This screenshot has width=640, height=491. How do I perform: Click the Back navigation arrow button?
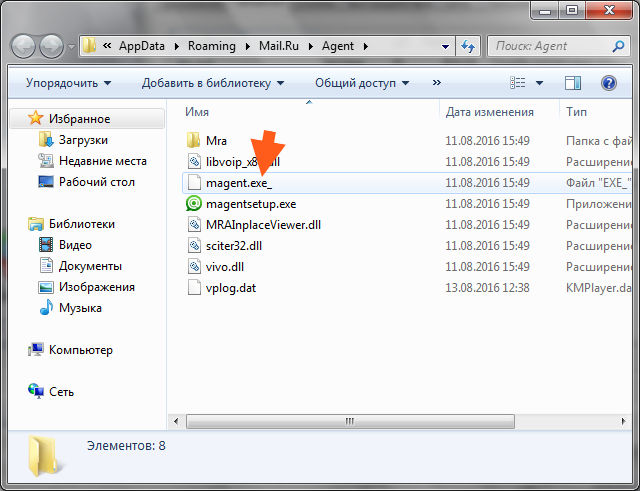[x=24, y=46]
